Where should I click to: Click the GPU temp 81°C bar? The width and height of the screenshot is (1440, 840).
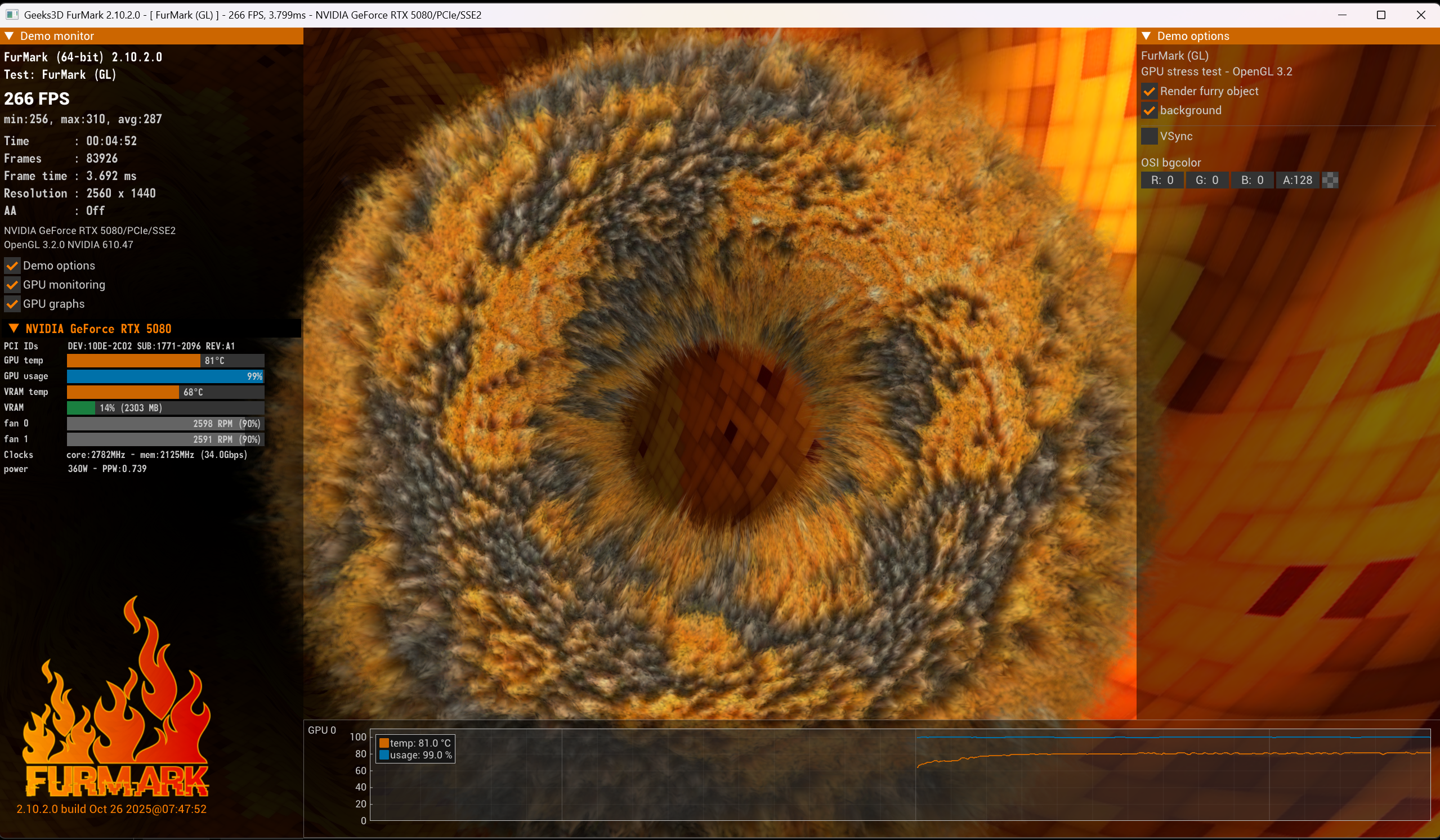point(165,361)
